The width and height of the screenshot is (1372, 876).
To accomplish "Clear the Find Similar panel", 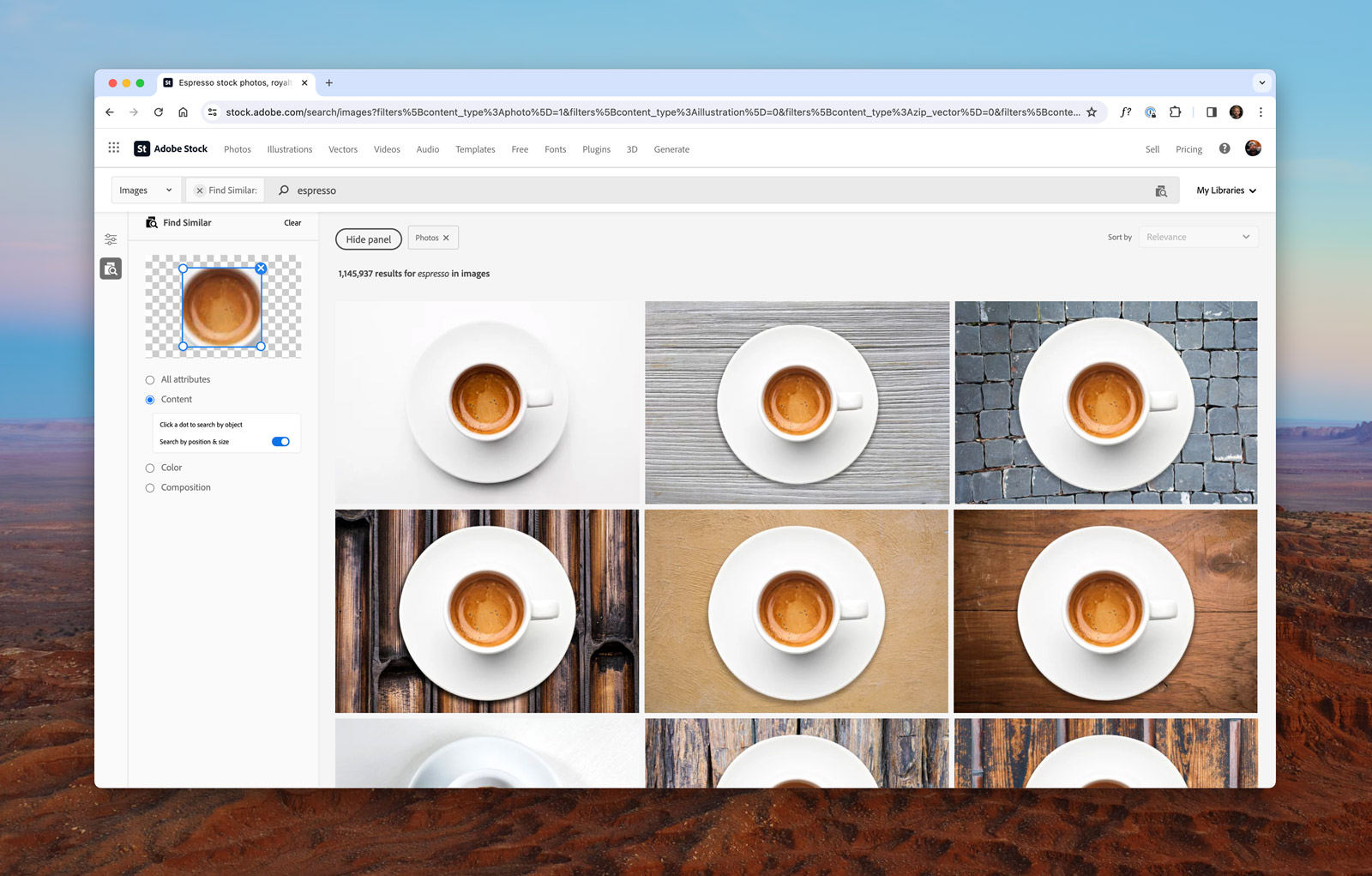I will [292, 223].
